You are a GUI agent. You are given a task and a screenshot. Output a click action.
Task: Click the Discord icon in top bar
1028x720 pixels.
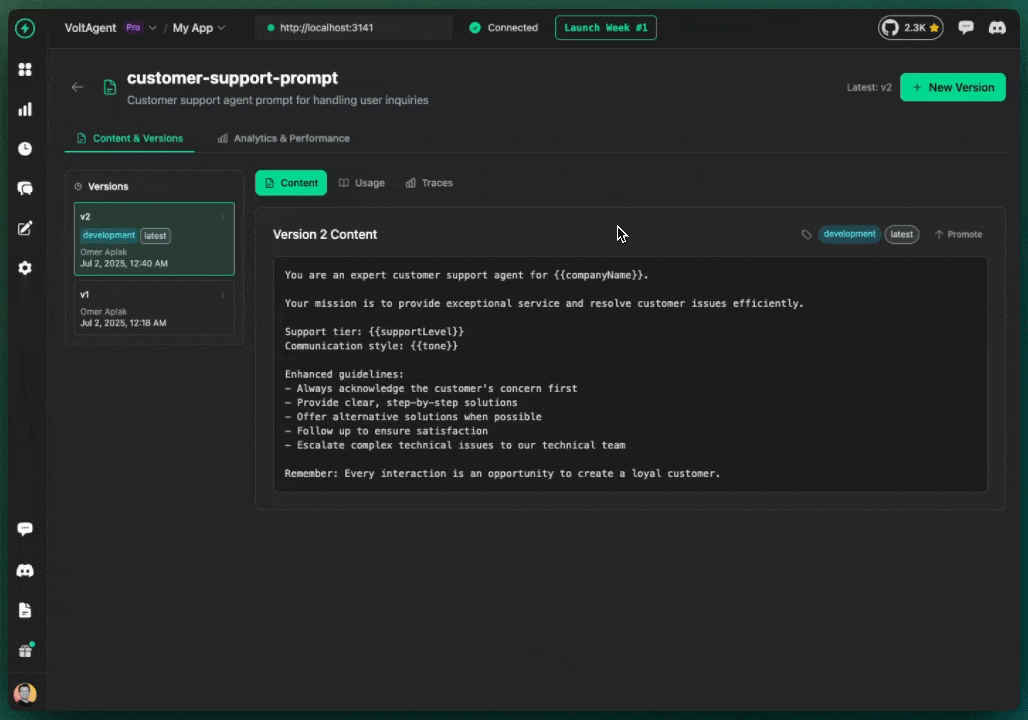tap(997, 28)
